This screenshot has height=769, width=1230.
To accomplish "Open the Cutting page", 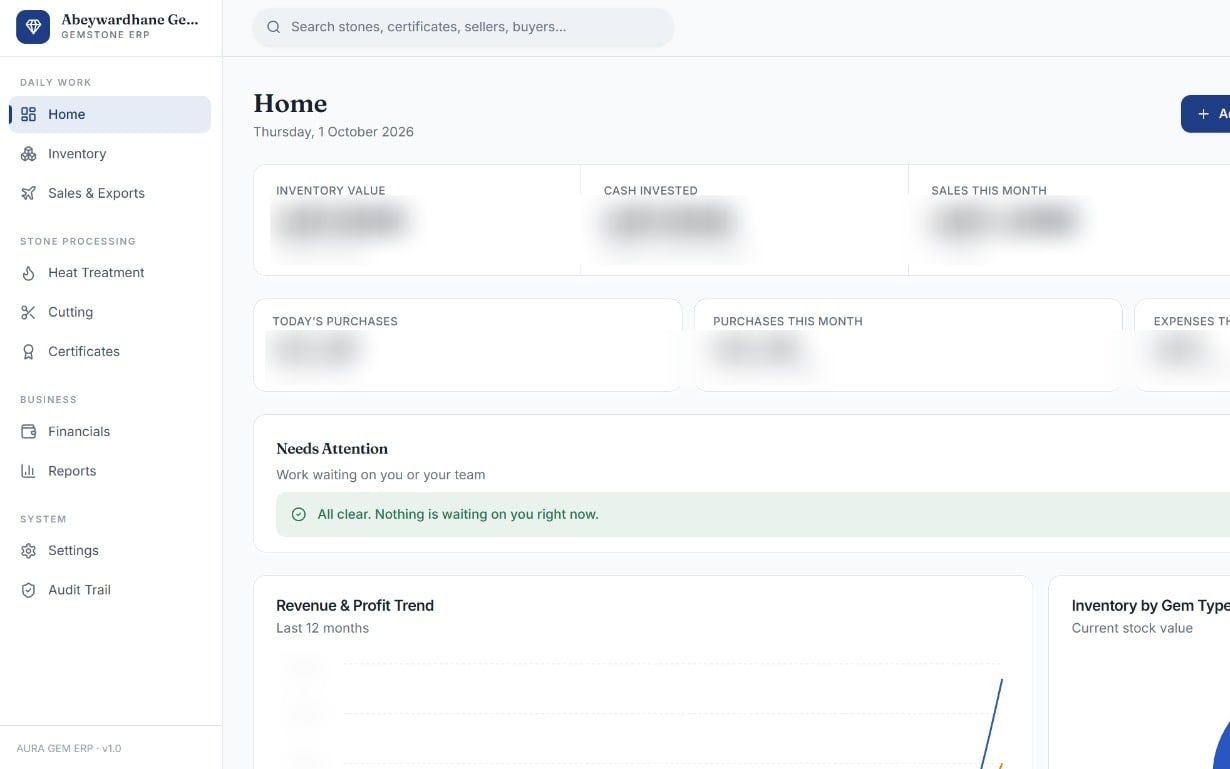I will point(110,312).
